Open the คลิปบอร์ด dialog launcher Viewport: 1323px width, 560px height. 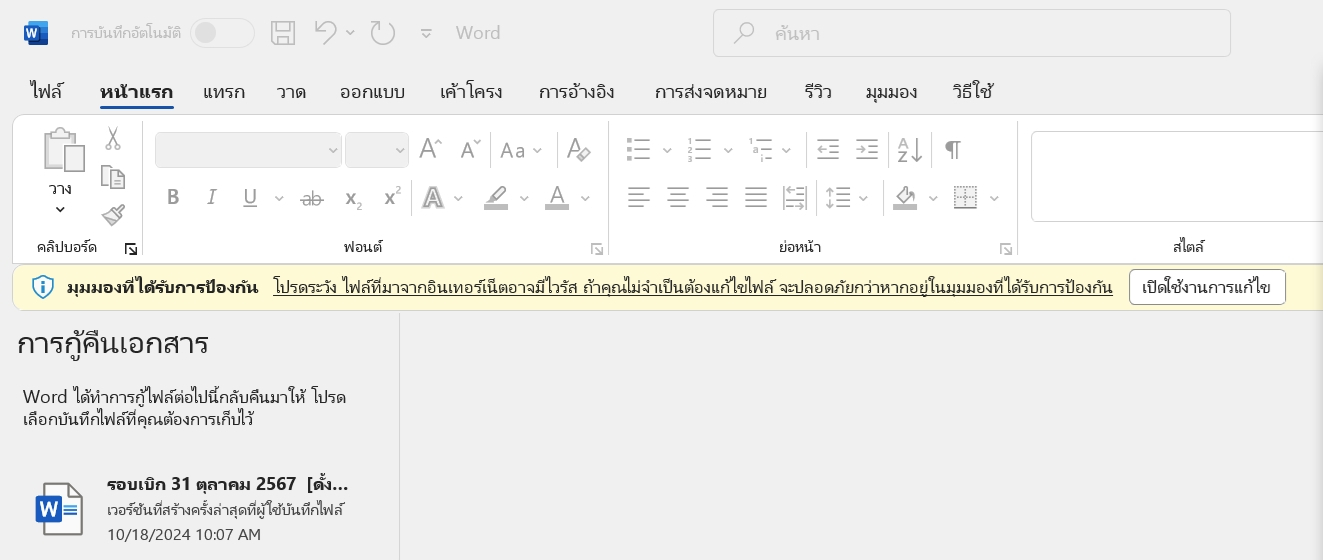[x=130, y=247]
